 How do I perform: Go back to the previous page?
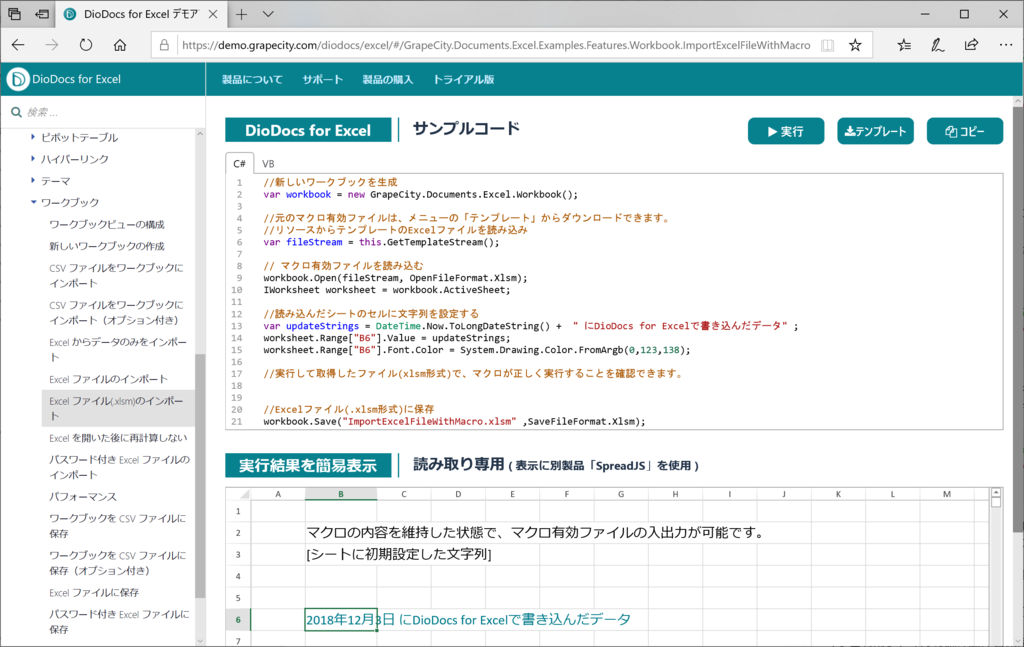pyautogui.click(x=18, y=45)
